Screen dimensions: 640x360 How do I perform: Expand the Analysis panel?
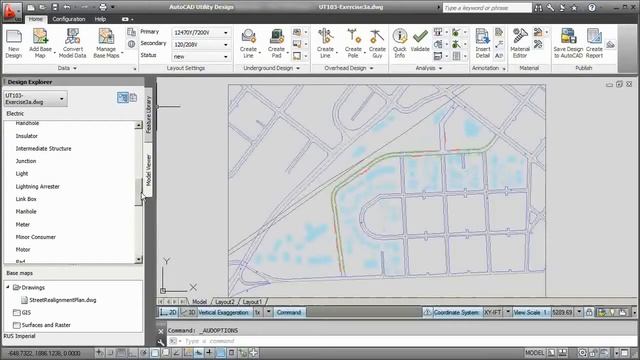point(440,68)
